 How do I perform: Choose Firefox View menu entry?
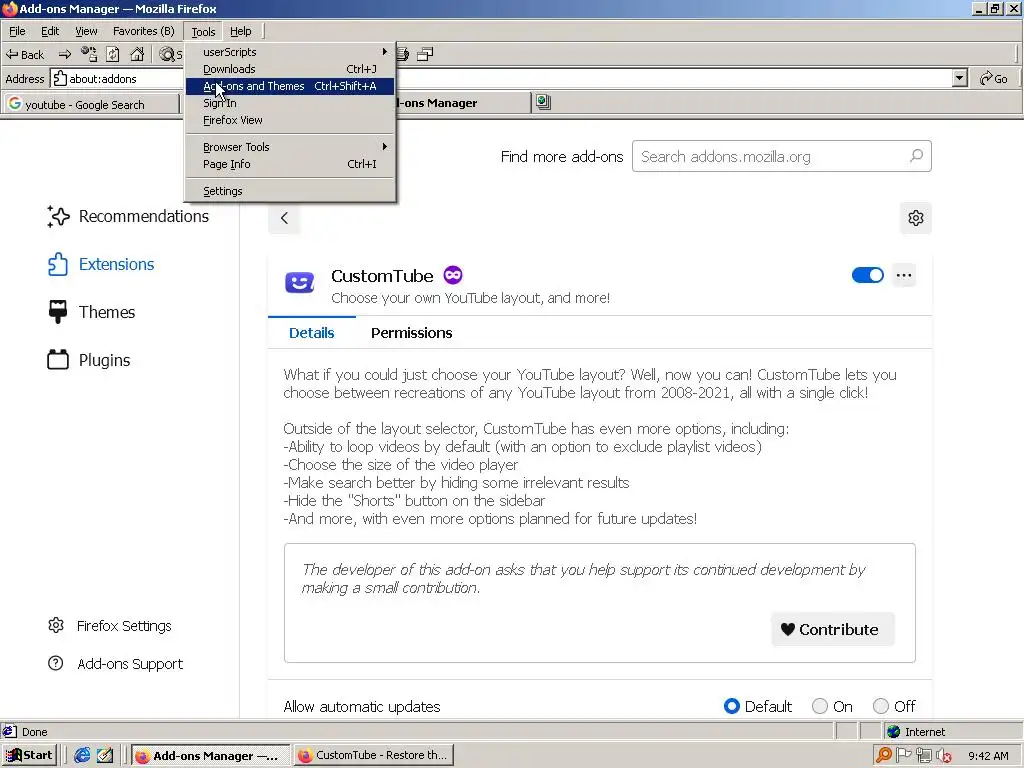(x=291, y=120)
